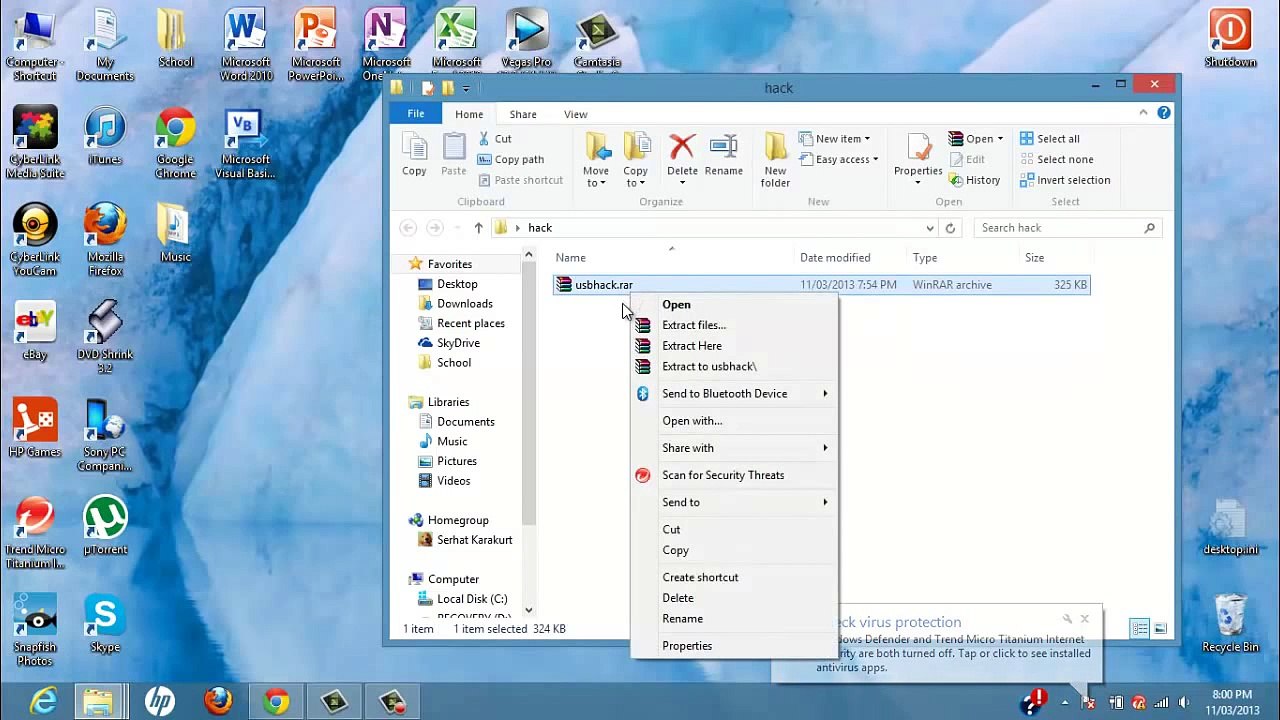Go up one folder level

(x=478, y=228)
